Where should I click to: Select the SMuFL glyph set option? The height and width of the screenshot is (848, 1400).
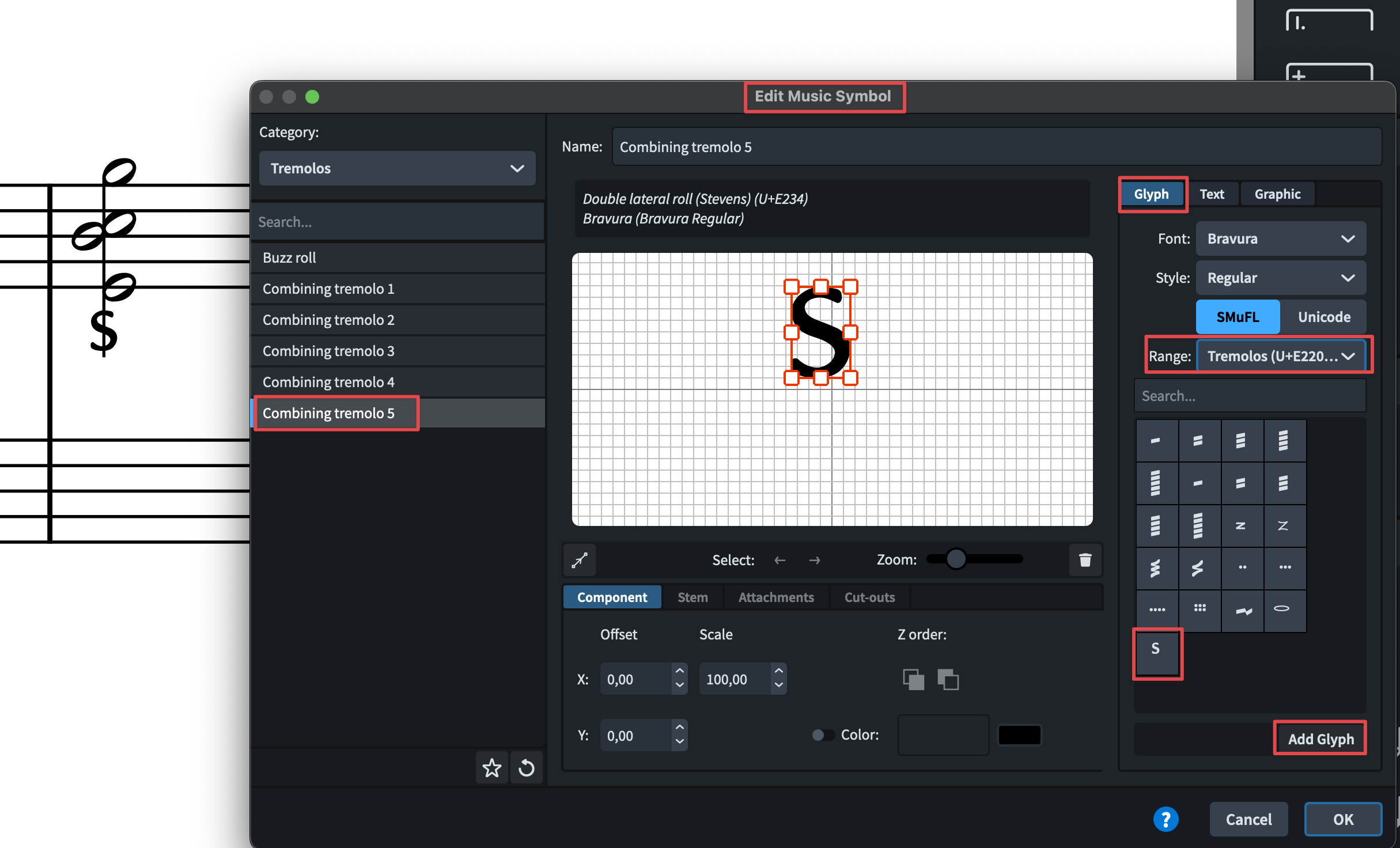coord(1238,317)
